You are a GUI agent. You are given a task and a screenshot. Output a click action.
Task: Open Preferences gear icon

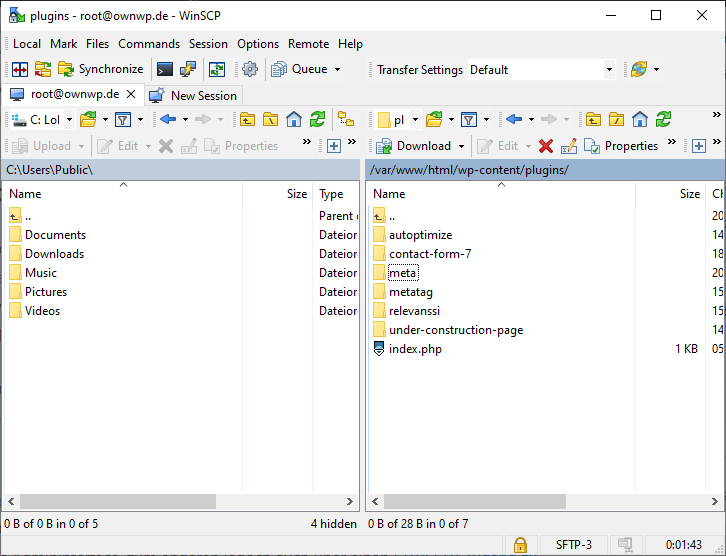point(250,69)
